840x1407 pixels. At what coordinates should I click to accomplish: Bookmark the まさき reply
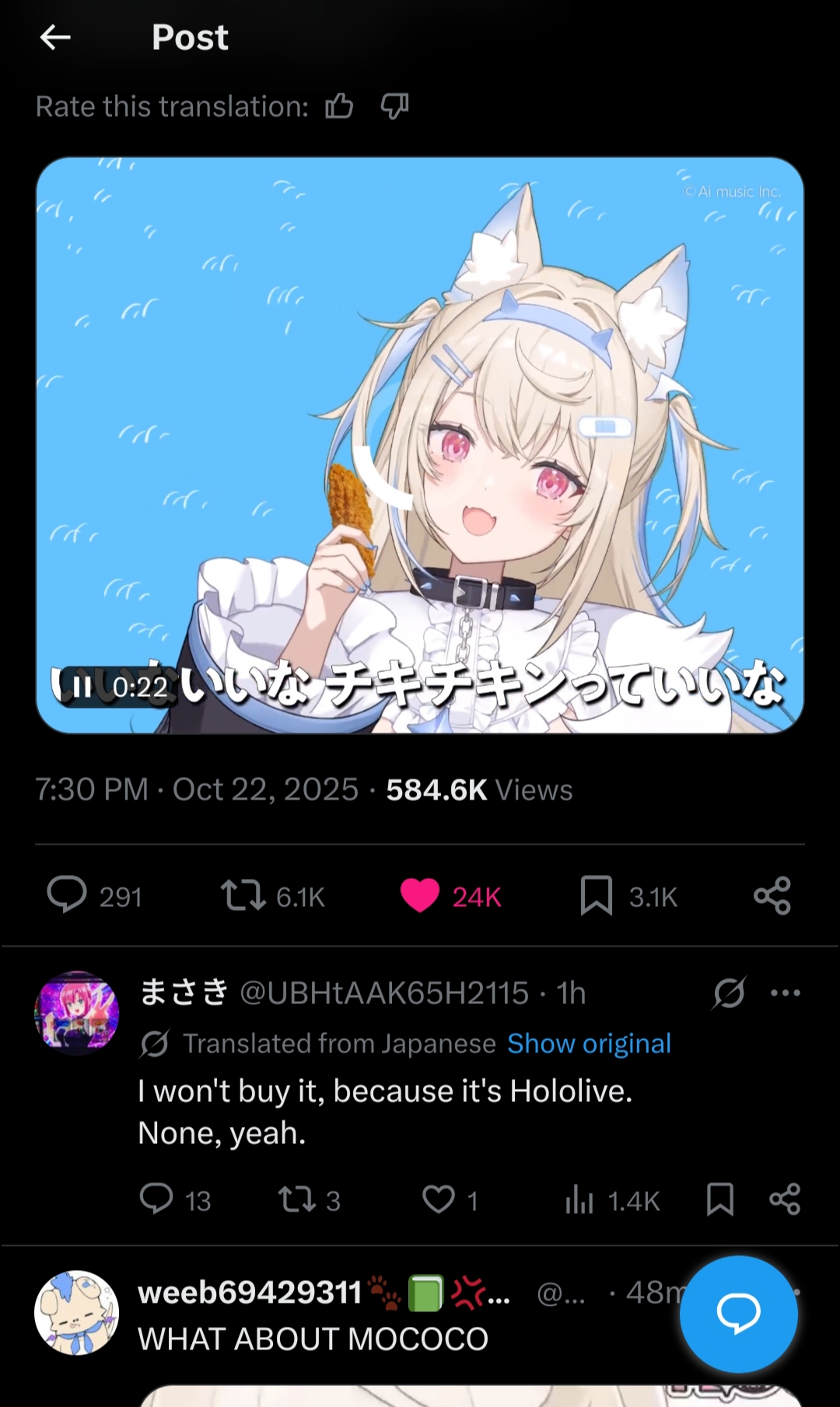click(x=720, y=1199)
